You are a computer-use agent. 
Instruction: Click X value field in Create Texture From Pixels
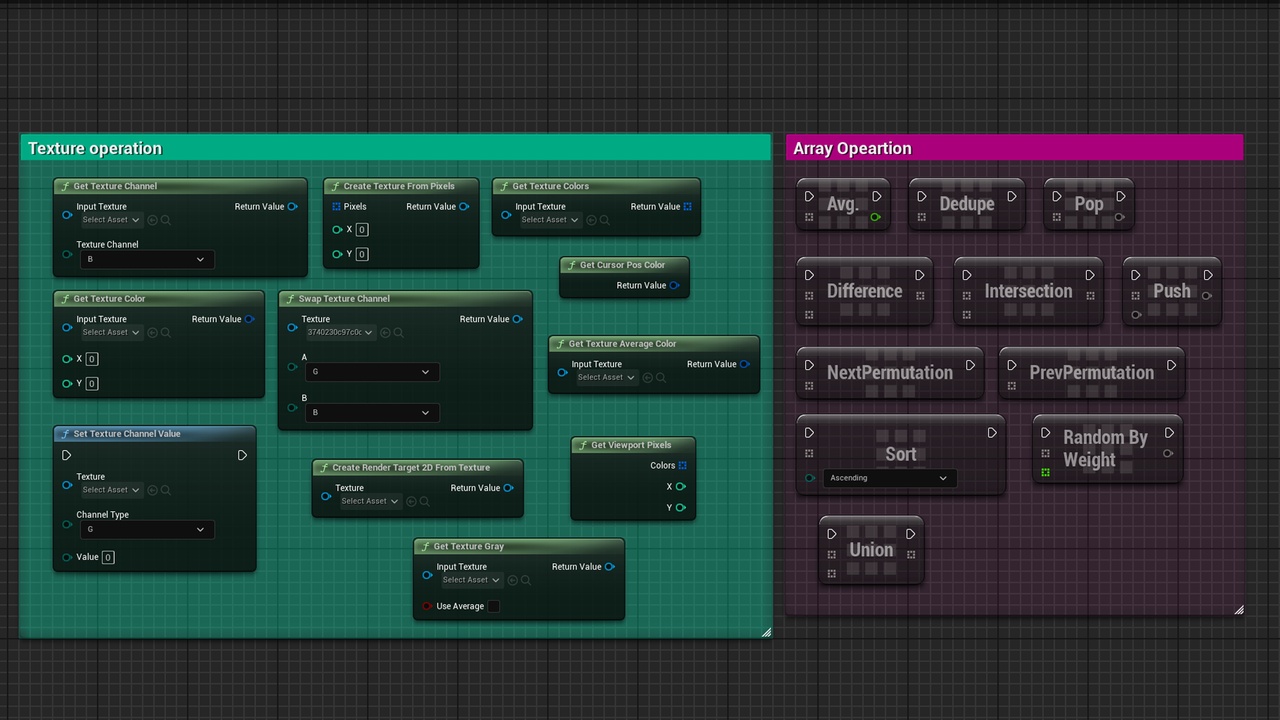pos(362,230)
